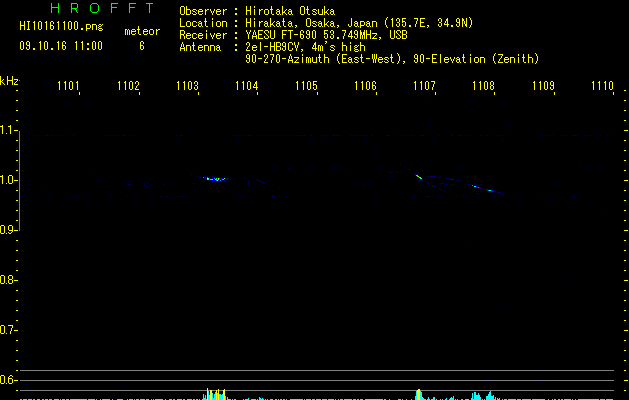This screenshot has height=400, width=629.
Task: Click the 1.1 frequency axis label
Action: [8, 130]
